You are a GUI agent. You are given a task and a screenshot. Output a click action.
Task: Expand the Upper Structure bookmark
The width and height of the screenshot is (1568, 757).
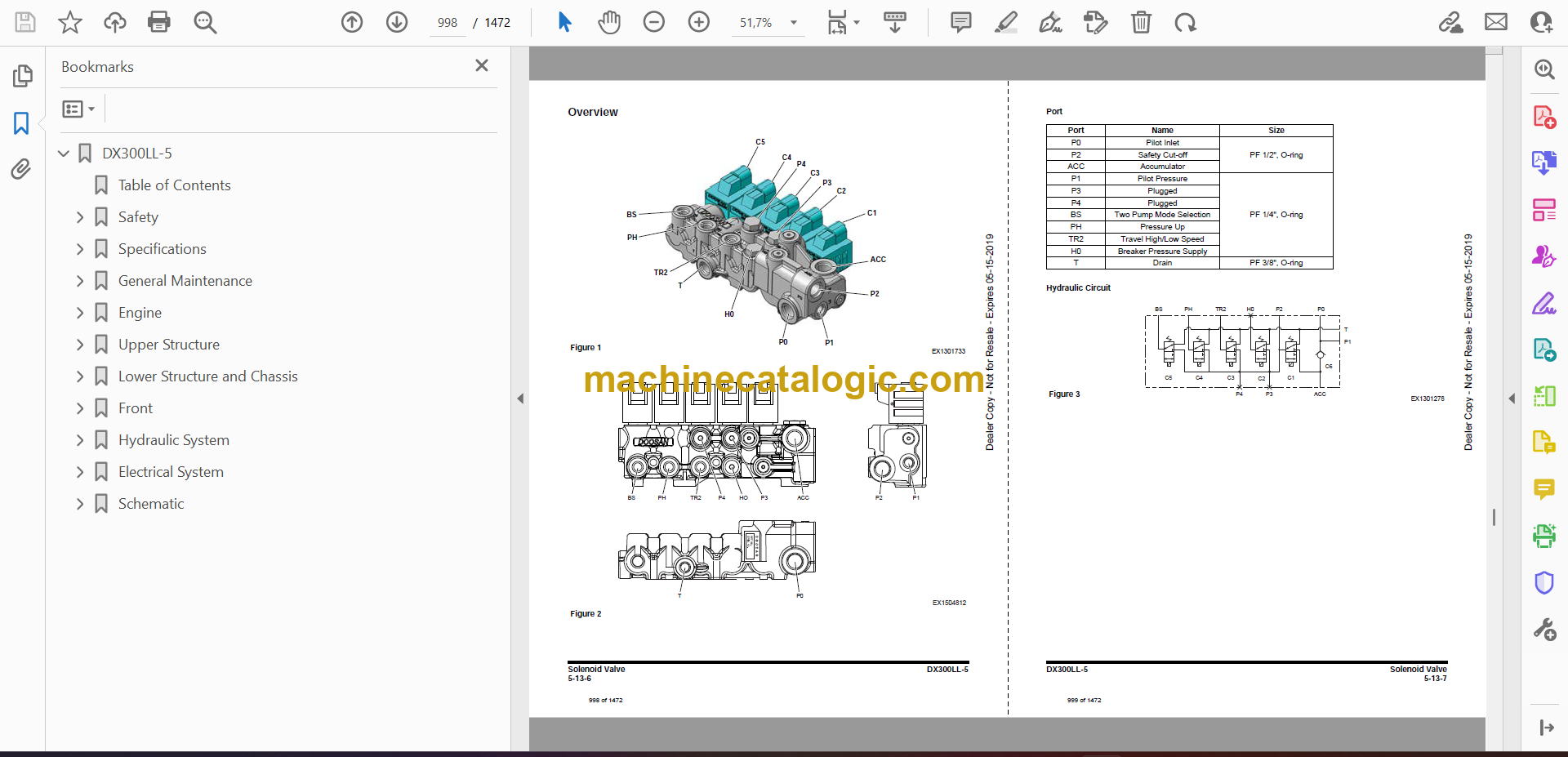pos(80,345)
